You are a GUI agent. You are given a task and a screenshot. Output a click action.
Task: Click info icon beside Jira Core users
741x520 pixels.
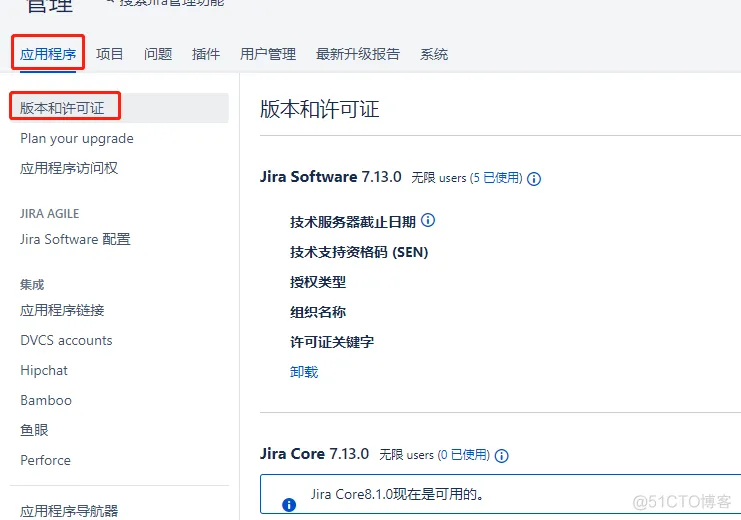(501, 456)
